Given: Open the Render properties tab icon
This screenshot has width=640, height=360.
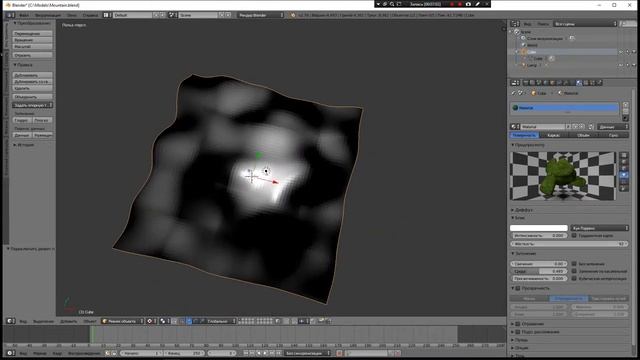Looking at the screenshot, I should [526, 82].
